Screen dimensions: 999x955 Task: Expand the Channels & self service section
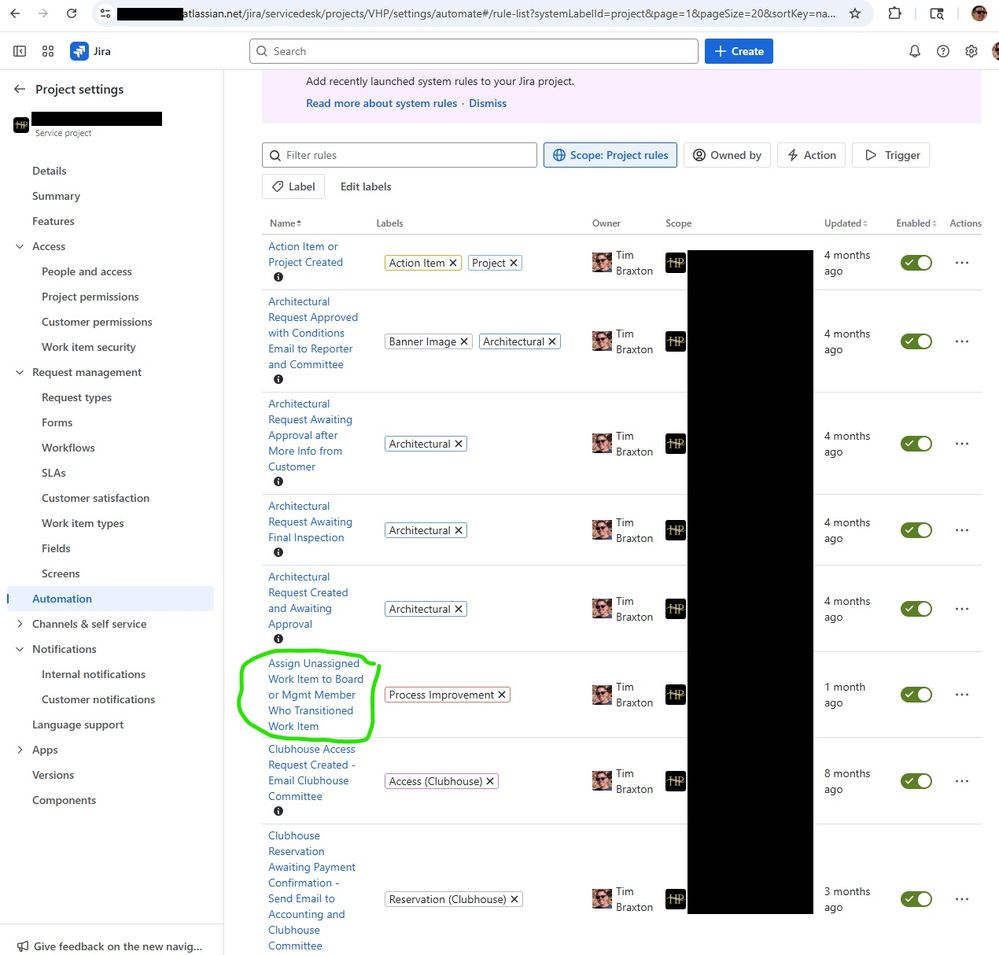coord(20,624)
